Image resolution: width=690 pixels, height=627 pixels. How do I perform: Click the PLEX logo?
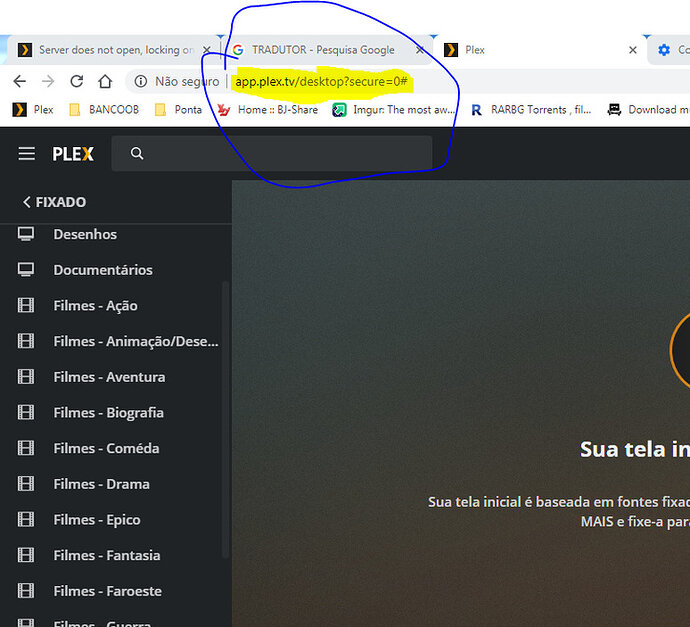click(x=73, y=154)
